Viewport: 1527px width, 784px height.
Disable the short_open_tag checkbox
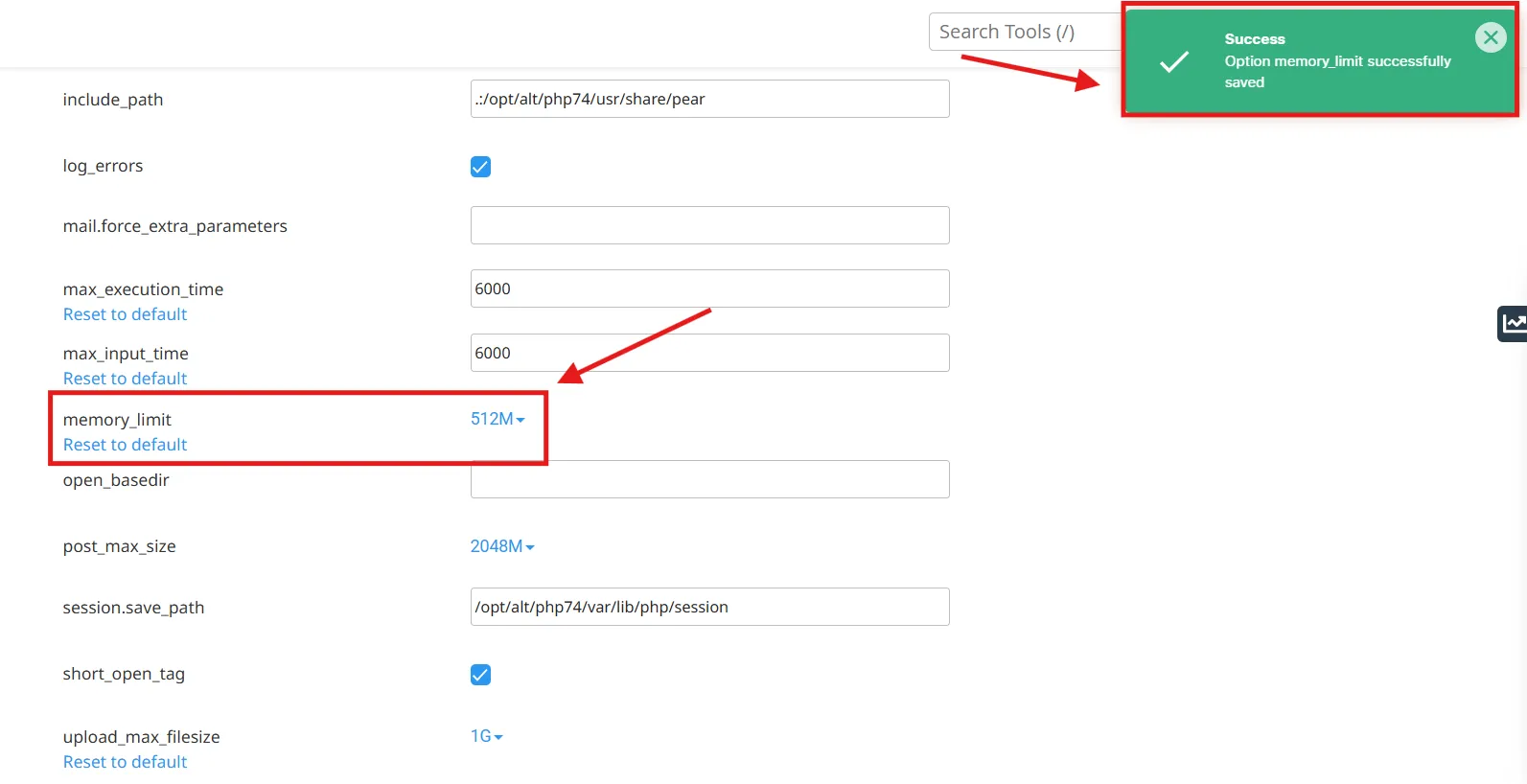coord(480,675)
